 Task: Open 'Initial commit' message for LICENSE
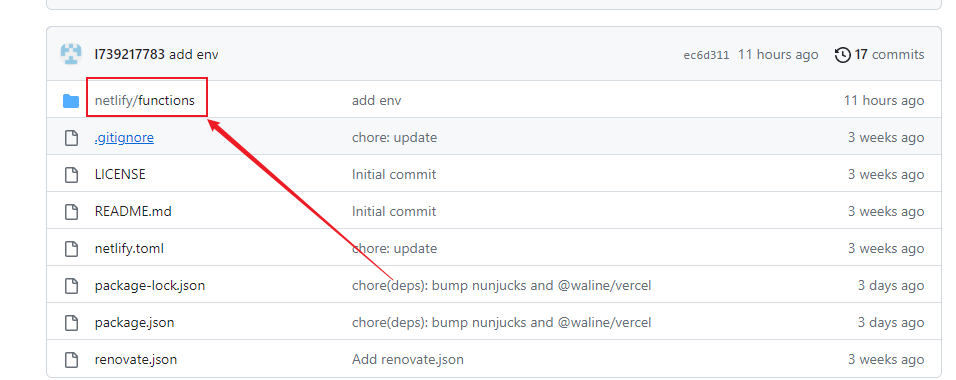click(394, 174)
